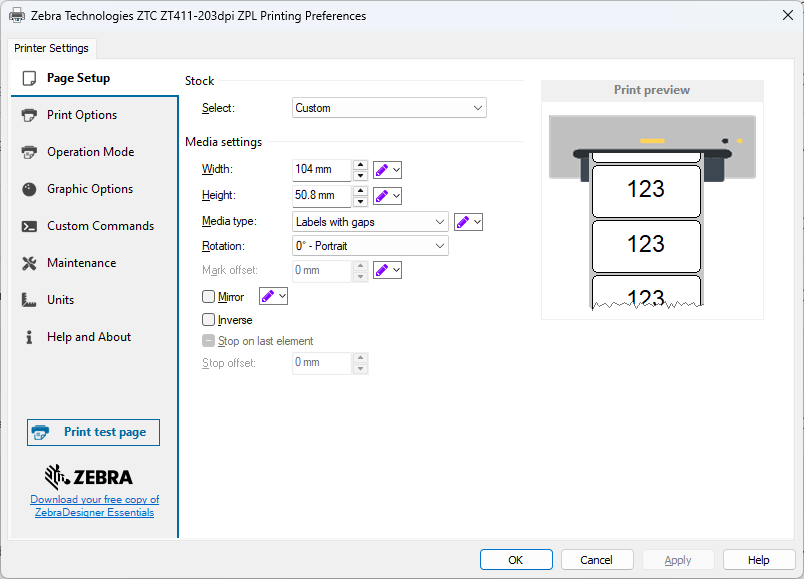Decrease the Width value
804x579 pixels.
pos(360,175)
